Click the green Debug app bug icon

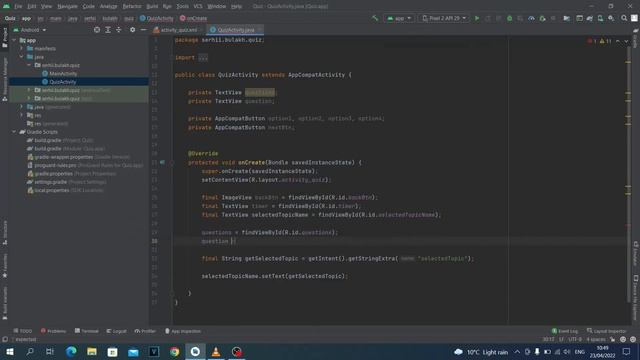(x=509, y=18)
